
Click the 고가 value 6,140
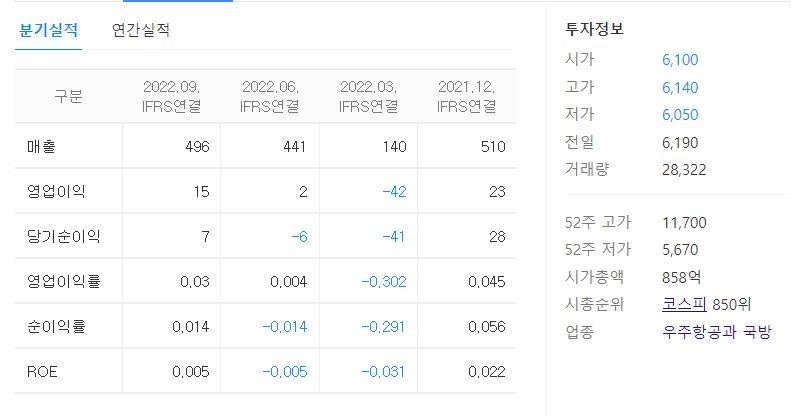(x=680, y=88)
